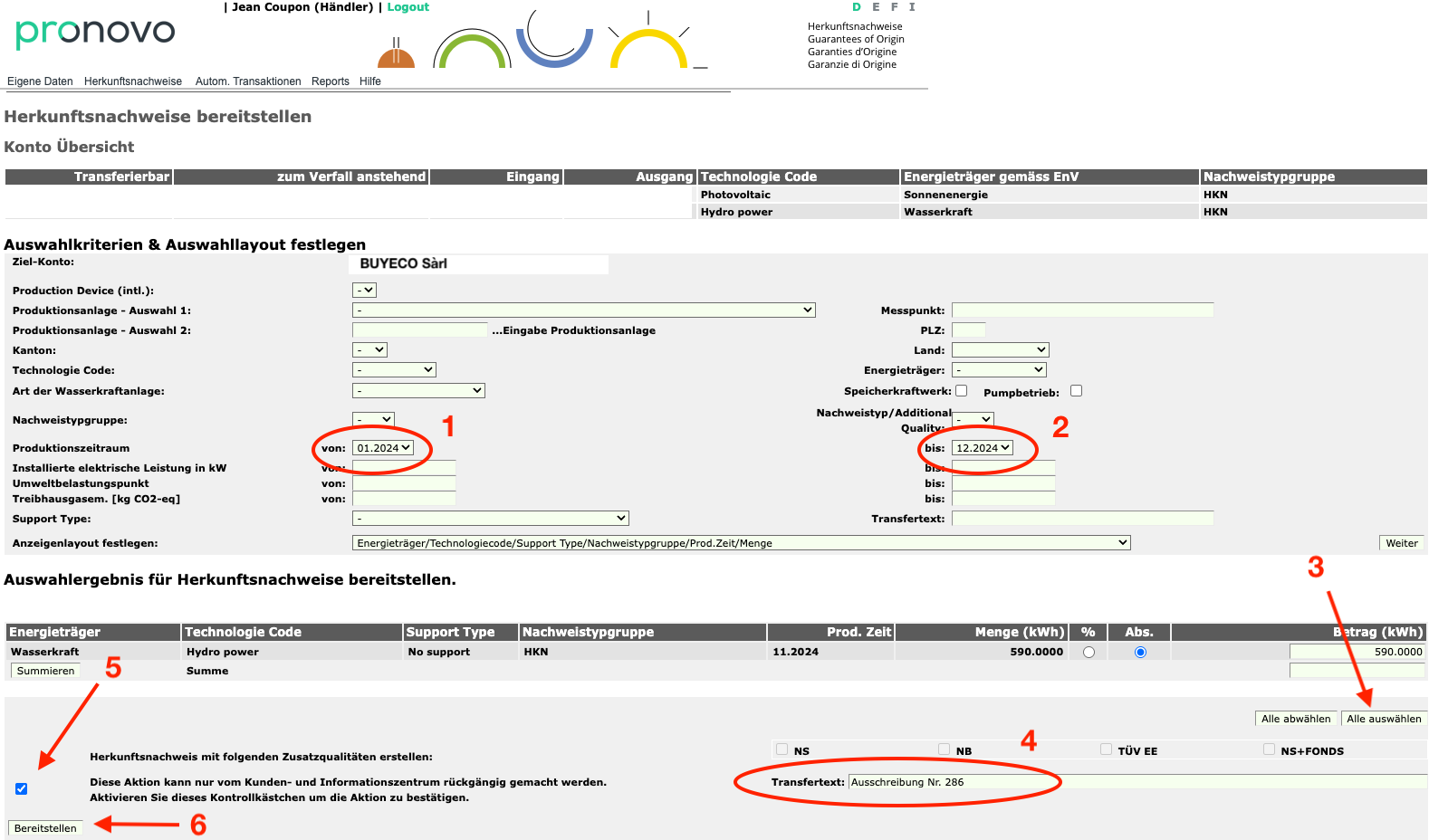The width and height of the screenshot is (1429, 840).
Task: Select the percent radio button for Wasserkraft
Action: [x=1089, y=652]
